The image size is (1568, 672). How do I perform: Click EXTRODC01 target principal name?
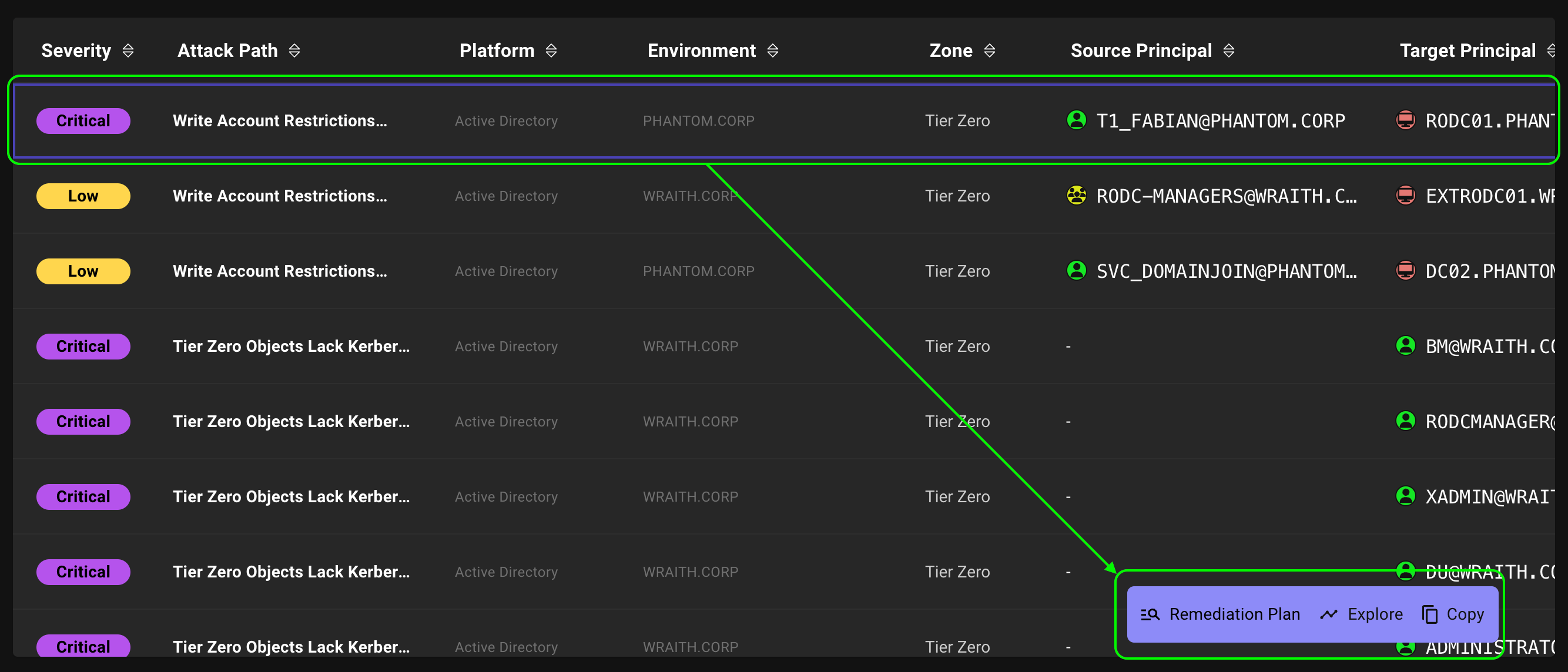point(1490,196)
